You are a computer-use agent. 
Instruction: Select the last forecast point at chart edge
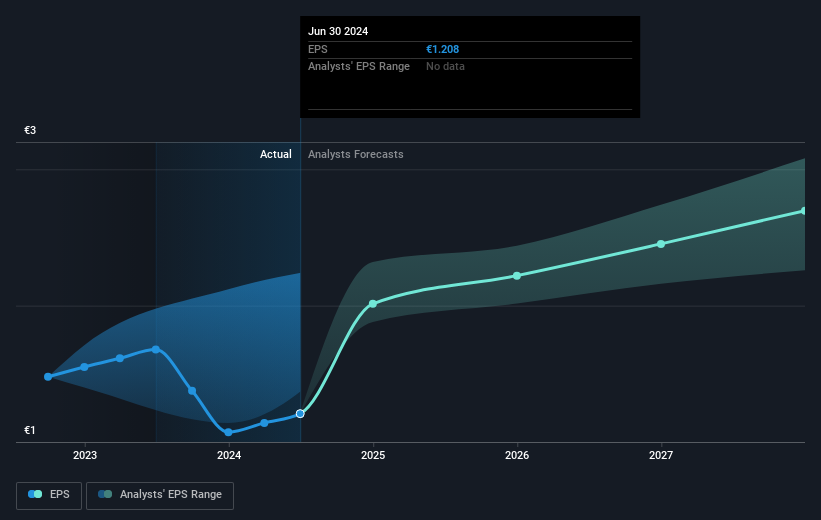(804, 211)
